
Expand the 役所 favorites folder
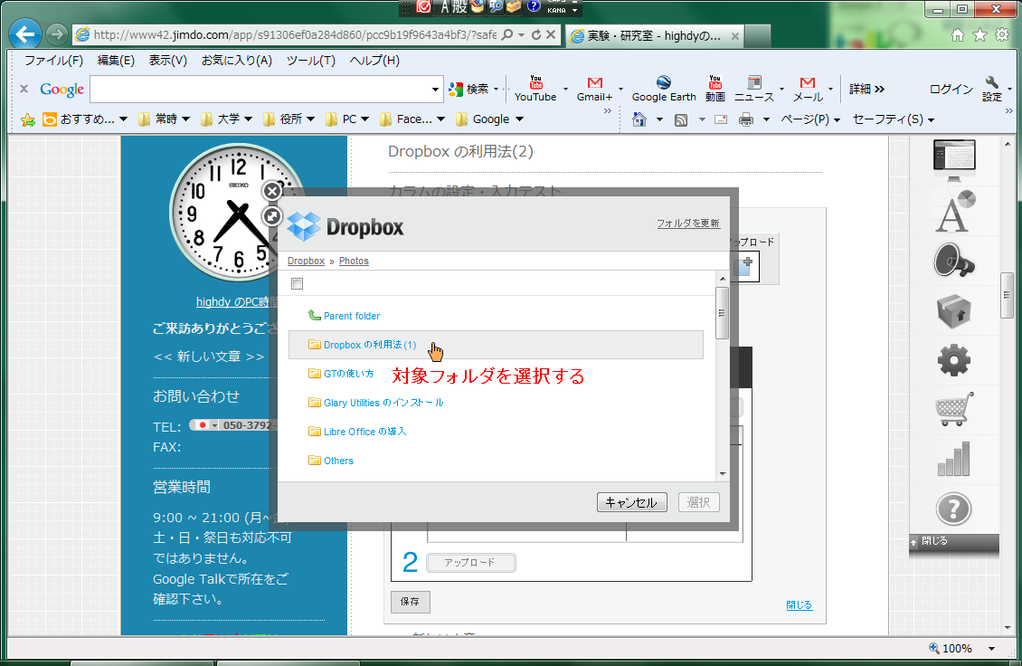pos(289,119)
